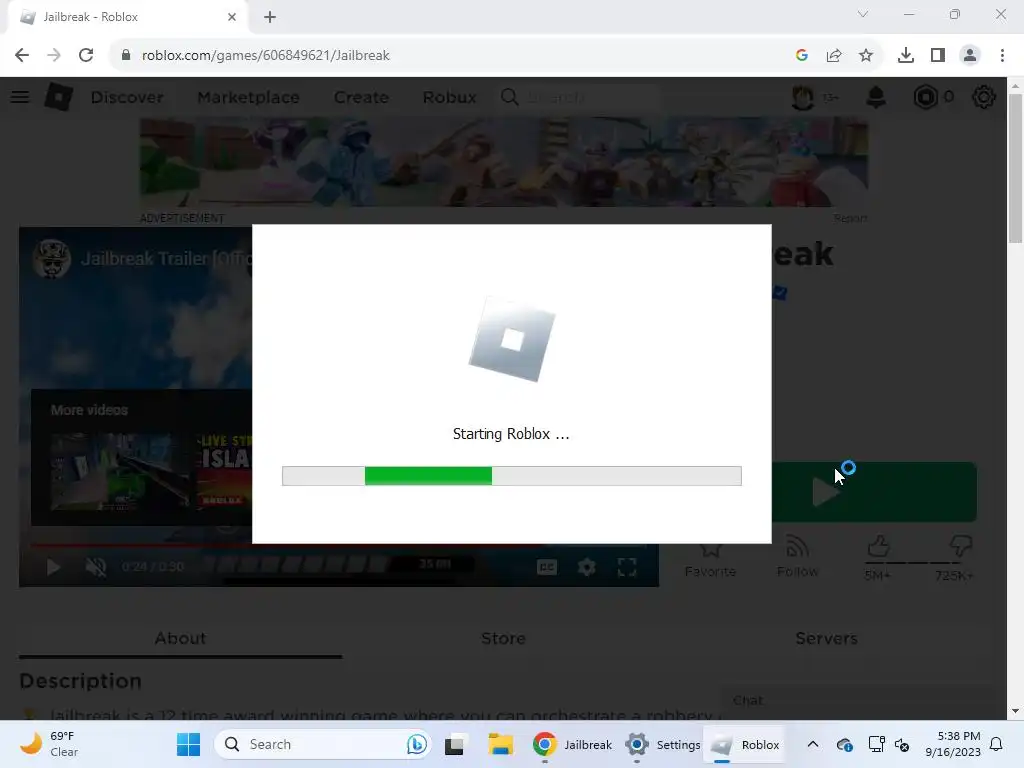
Task: Open a new Chrome tab
Action: (270, 17)
